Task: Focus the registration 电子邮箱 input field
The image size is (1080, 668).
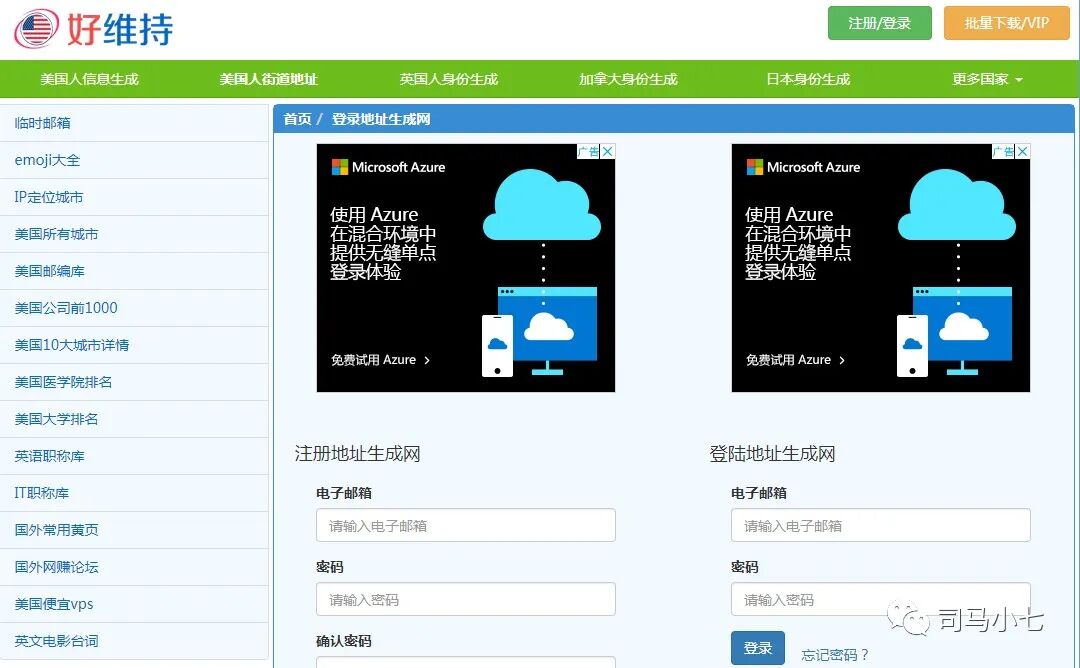Action: (466, 525)
